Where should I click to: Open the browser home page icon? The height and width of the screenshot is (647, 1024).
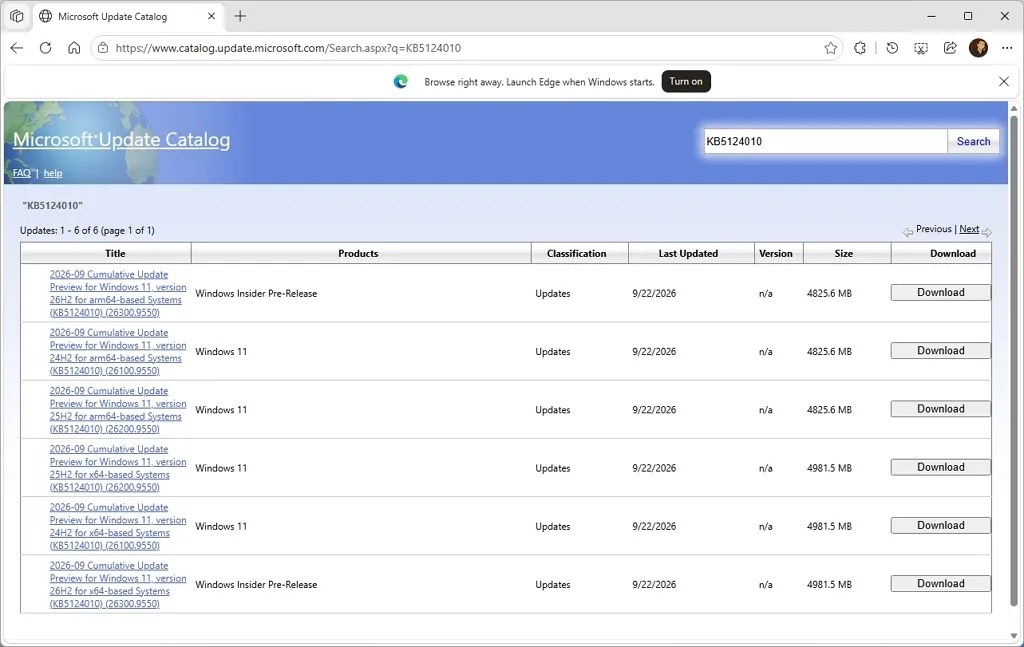tap(74, 48)
